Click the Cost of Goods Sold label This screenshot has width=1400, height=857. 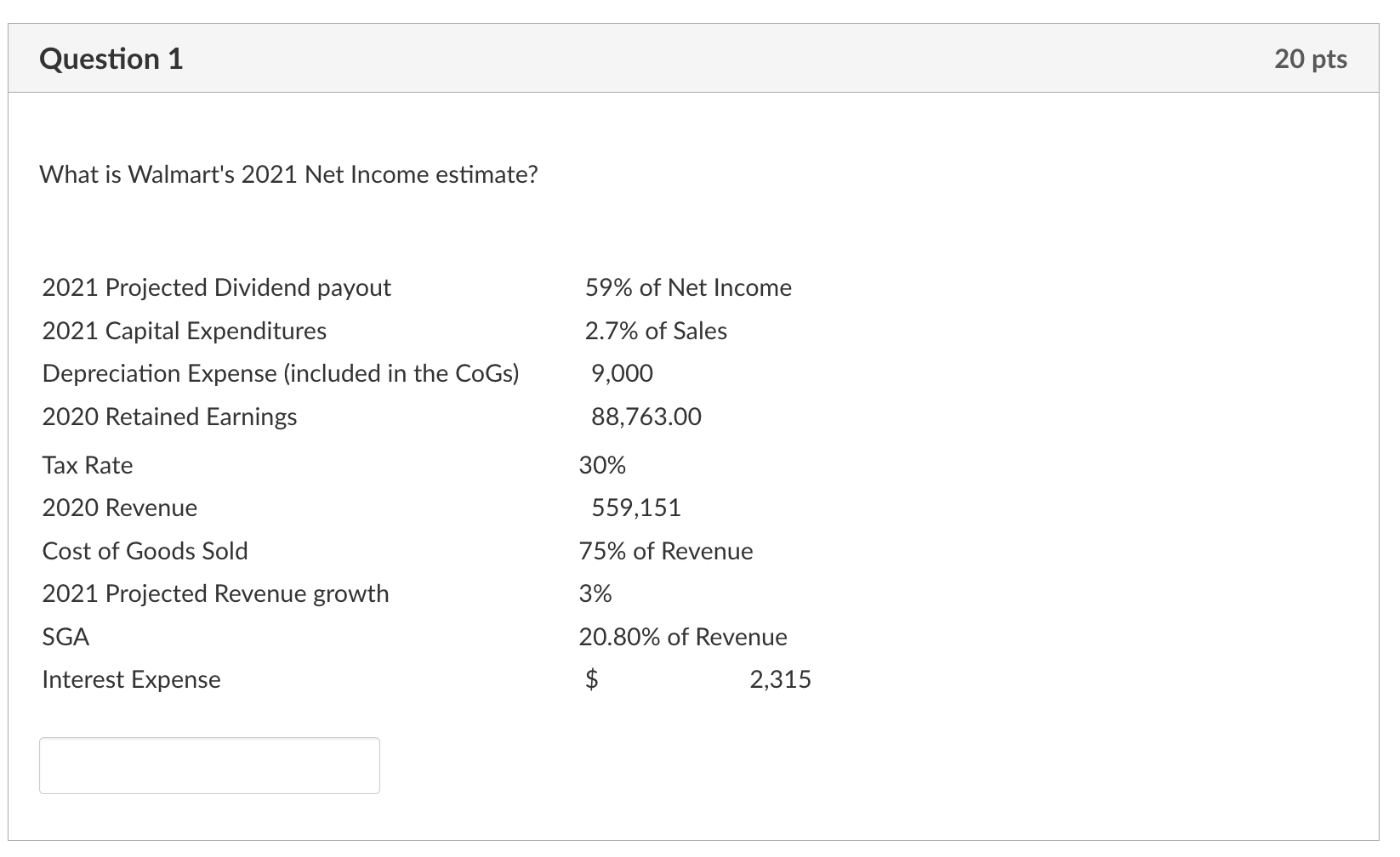click(145, 550)
